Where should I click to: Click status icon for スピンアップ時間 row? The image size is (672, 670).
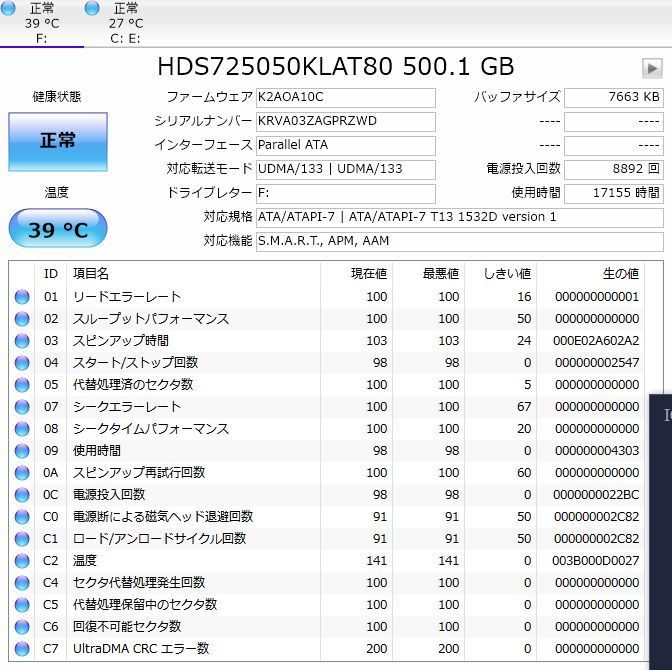(22, 341)
